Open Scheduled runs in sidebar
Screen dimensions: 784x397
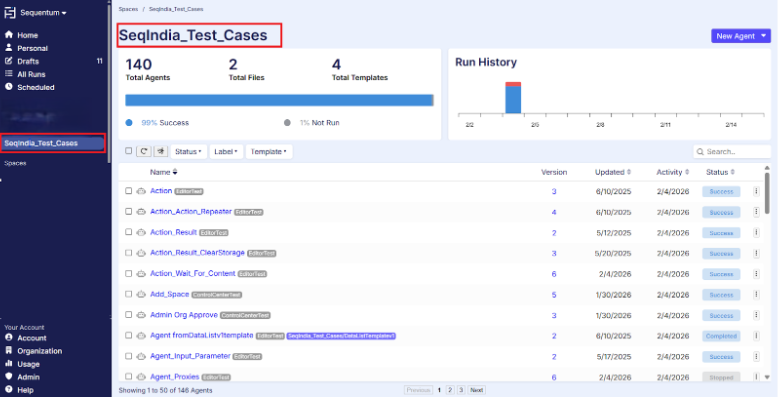click(36, 87)
